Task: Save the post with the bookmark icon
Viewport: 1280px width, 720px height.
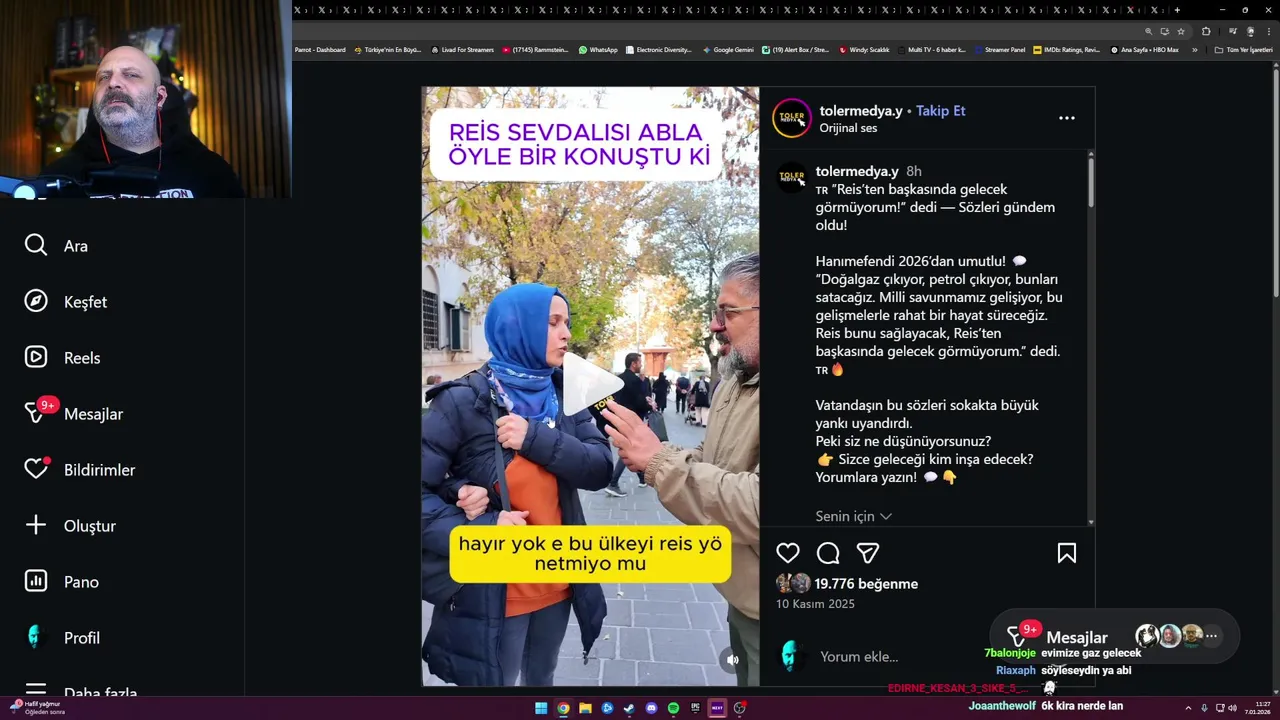Action: coord(1067,553)
